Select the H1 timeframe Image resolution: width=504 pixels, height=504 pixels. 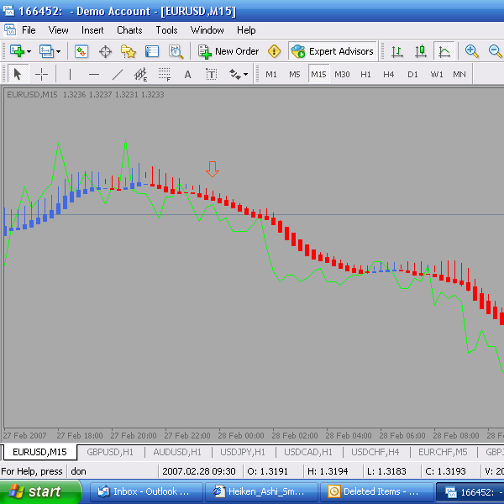tap(366, 74)
